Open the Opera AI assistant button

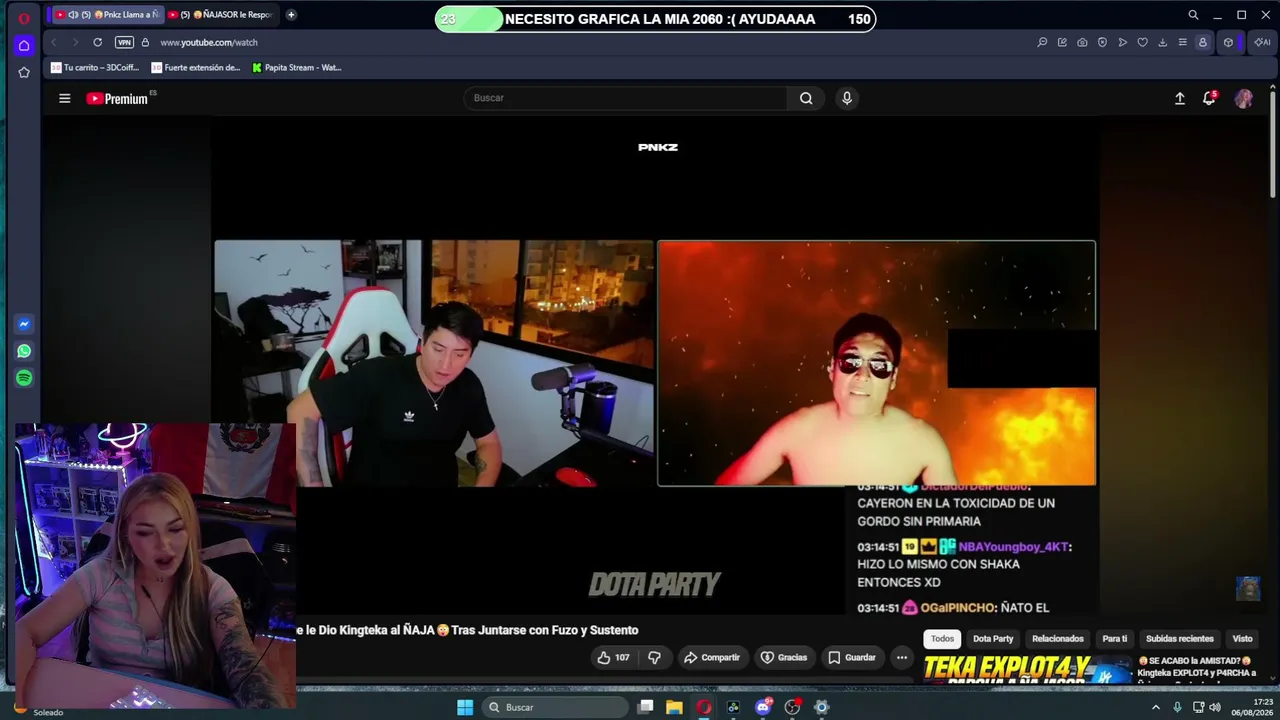tap(1262, 42)
